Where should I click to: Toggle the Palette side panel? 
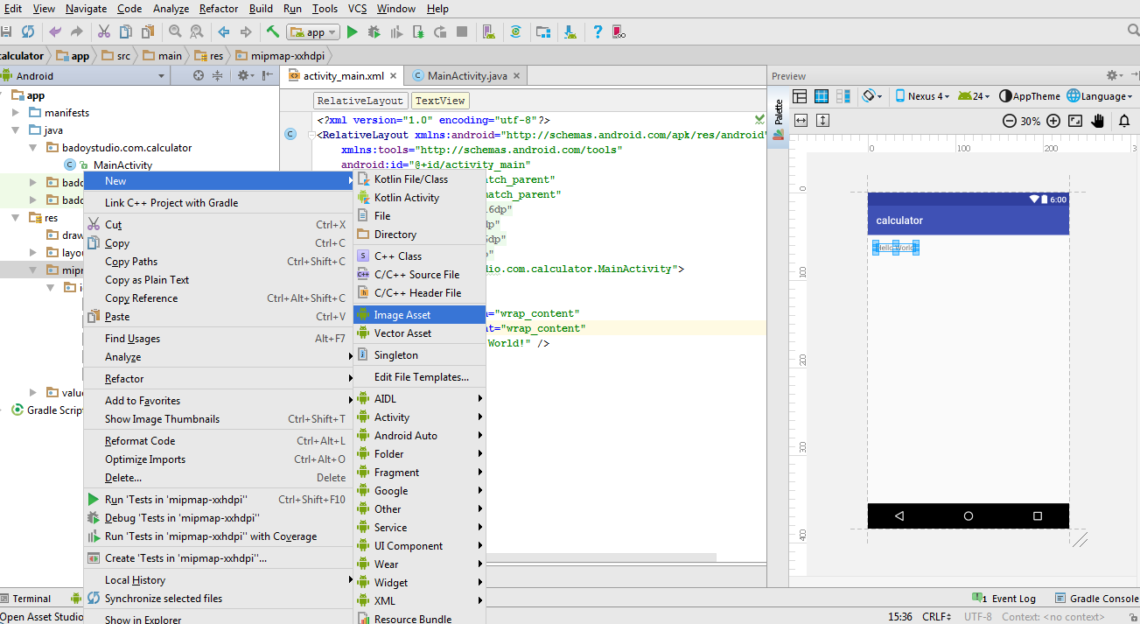pyautogui.click(x=779, y=112)
